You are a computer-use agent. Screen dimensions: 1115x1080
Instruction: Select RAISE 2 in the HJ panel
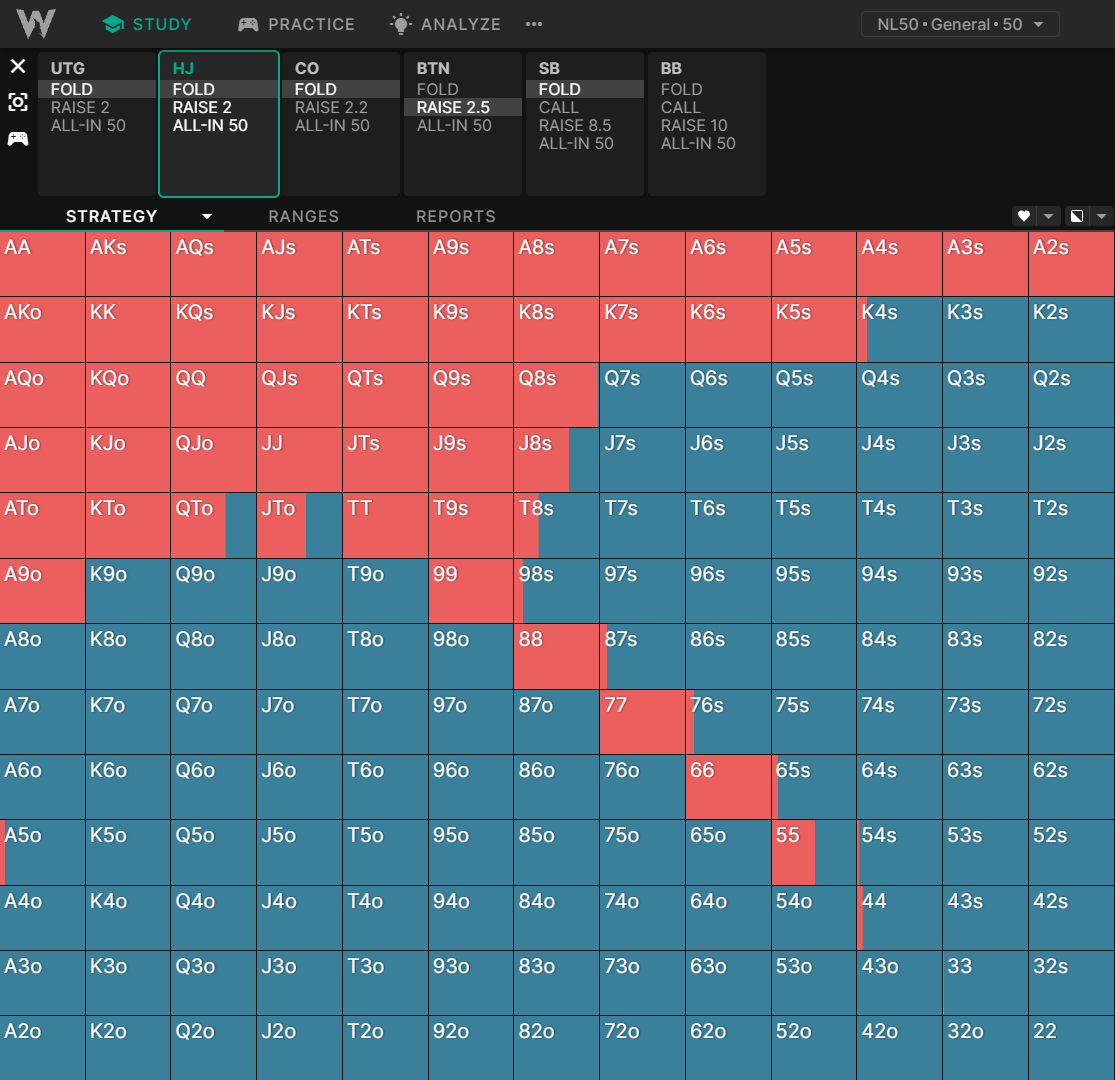click(202, 108)
